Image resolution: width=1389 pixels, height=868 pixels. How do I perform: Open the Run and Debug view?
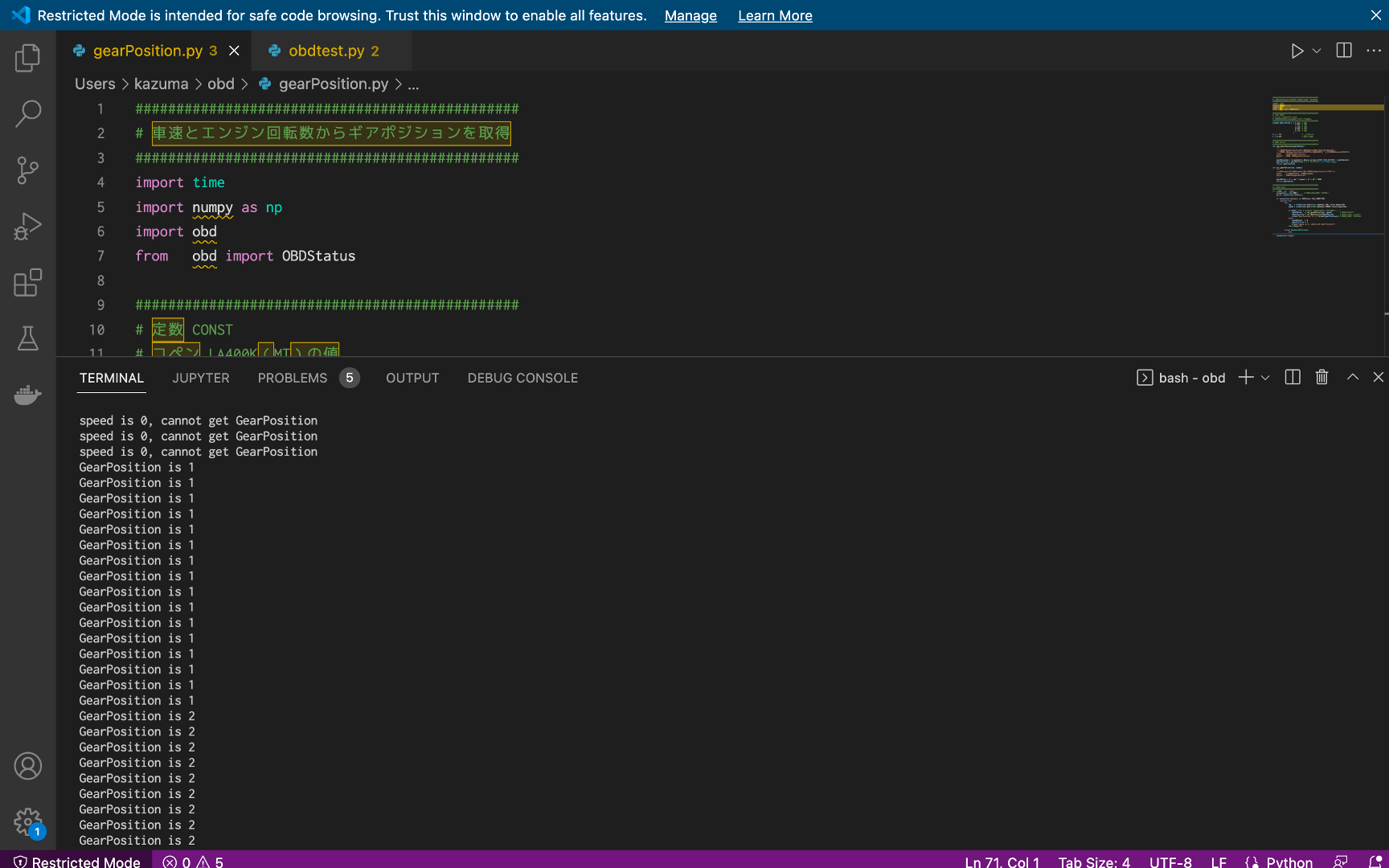(x=27, y=227)
